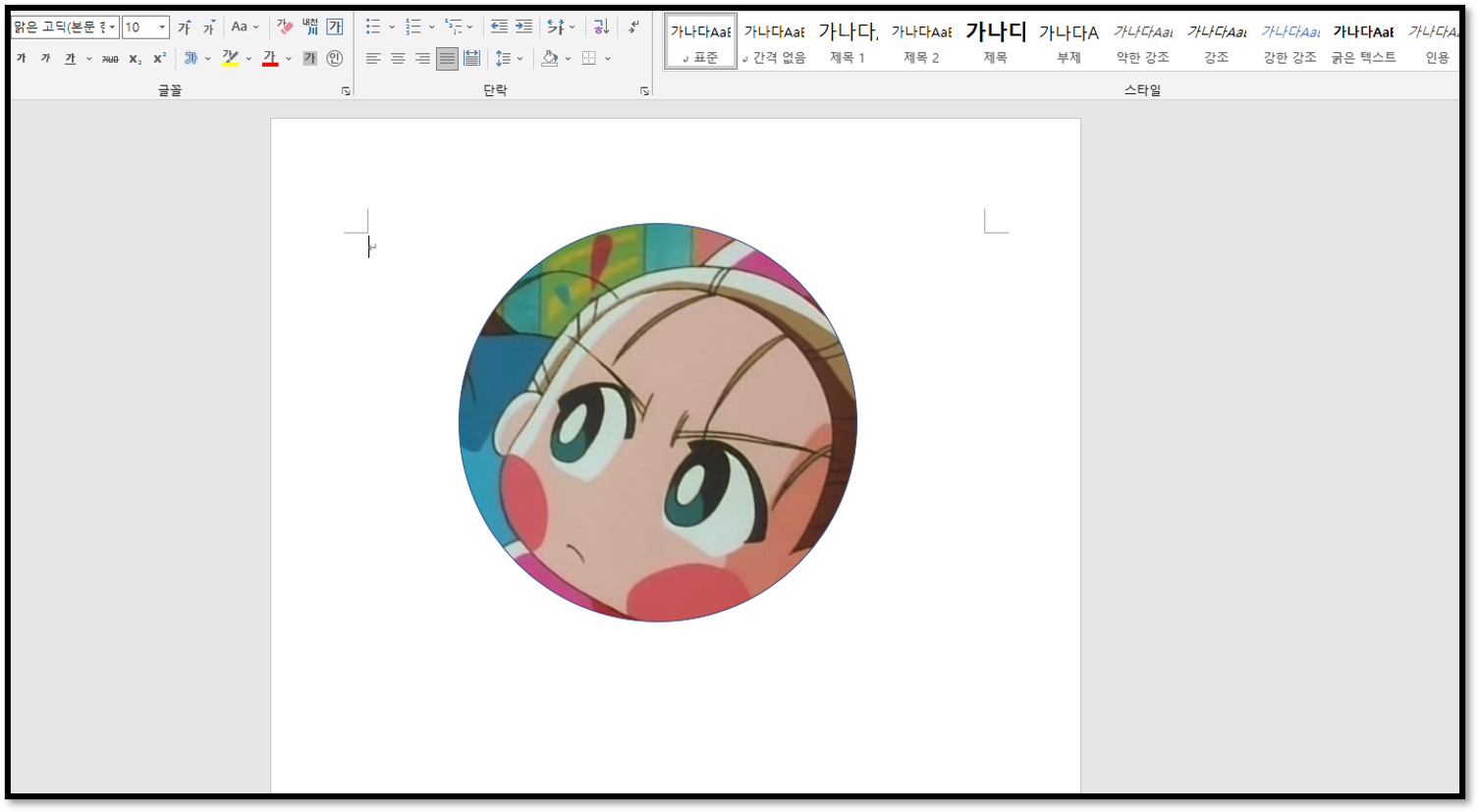Start a bulleted list
Image resolution: width=1478 pixels, height=812 pixels.
point(373,27)
